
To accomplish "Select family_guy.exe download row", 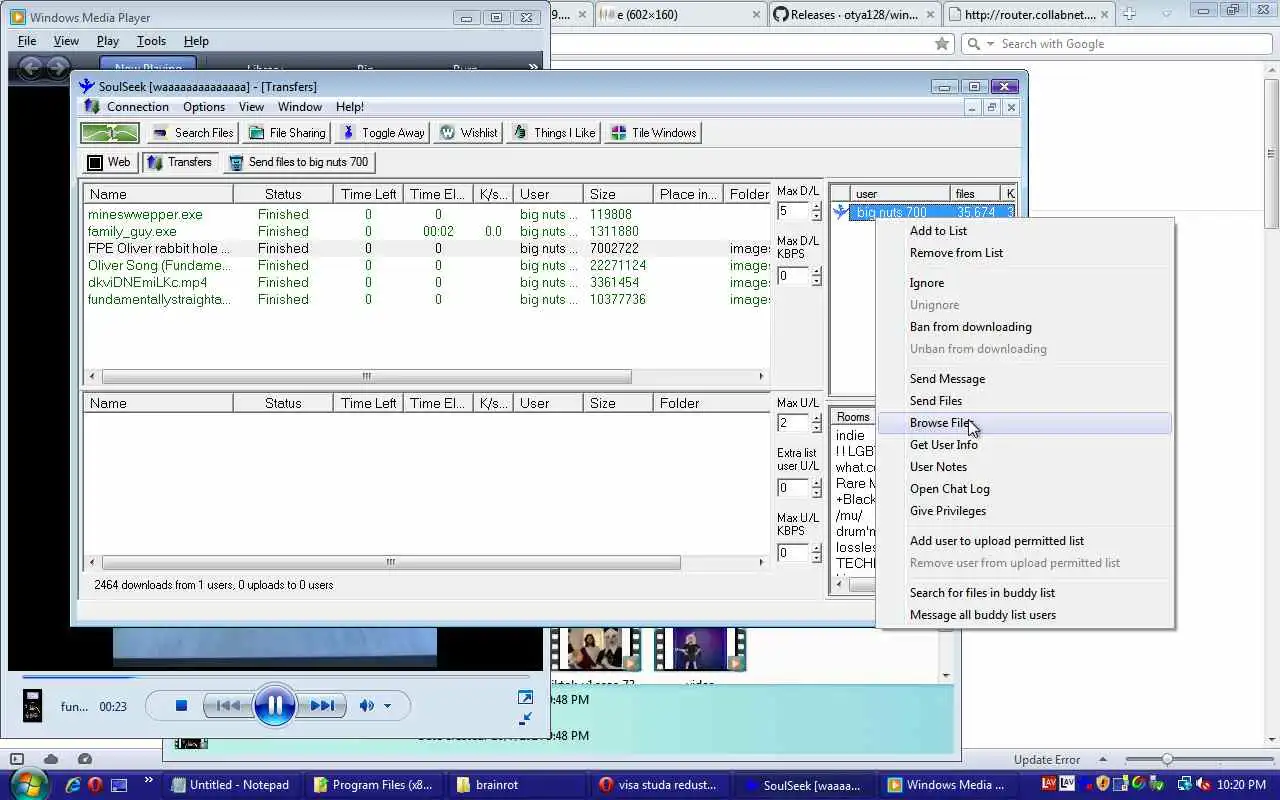I will (x=426, y=231).
